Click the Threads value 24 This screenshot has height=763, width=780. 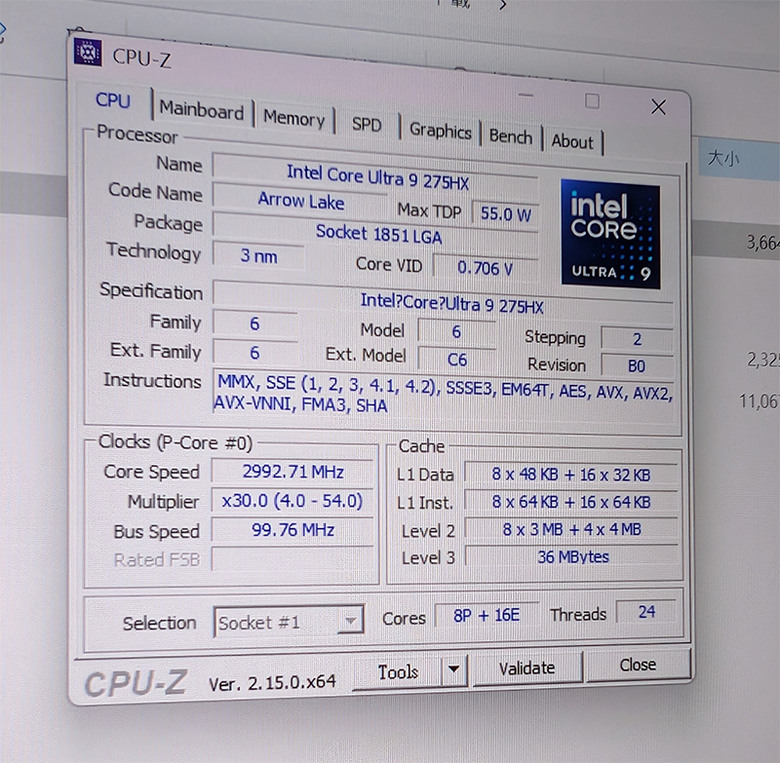point(646,611)
